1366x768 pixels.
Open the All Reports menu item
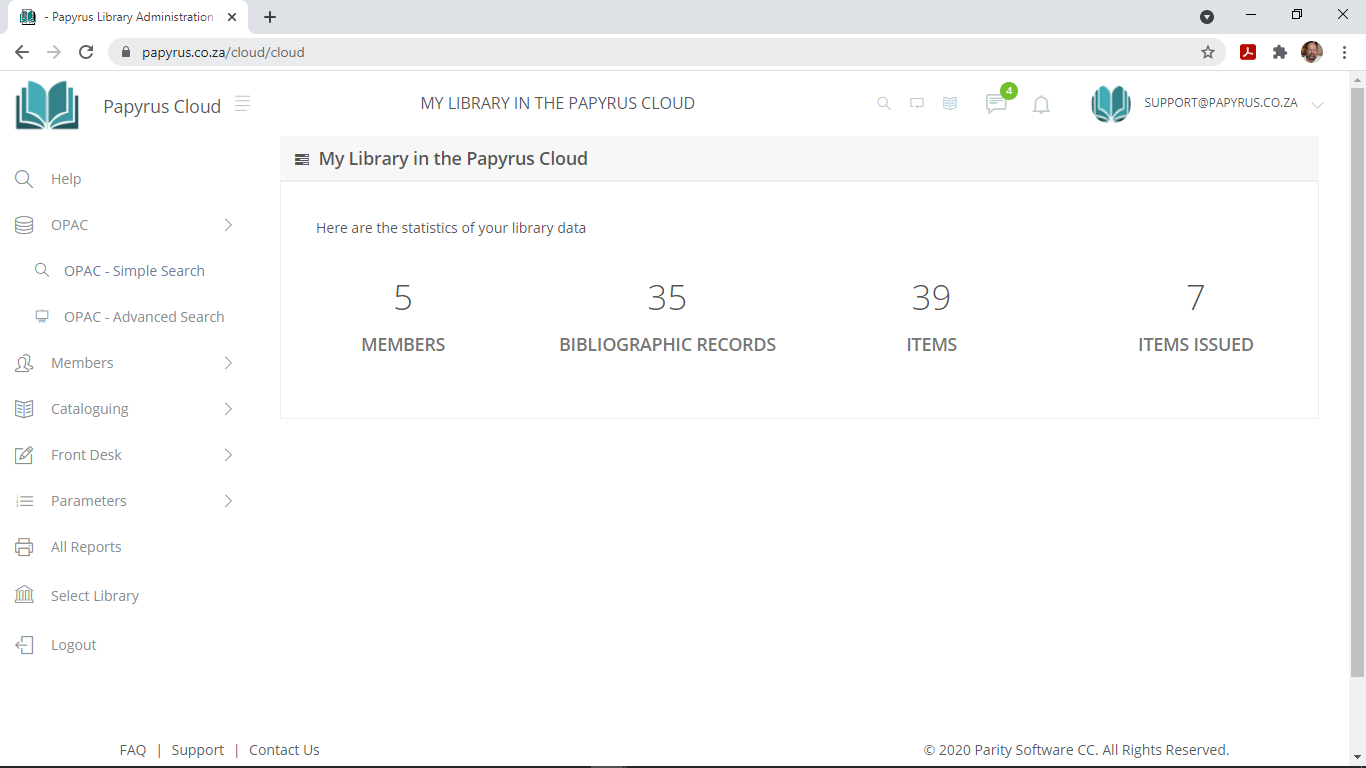tap(86, 547)
